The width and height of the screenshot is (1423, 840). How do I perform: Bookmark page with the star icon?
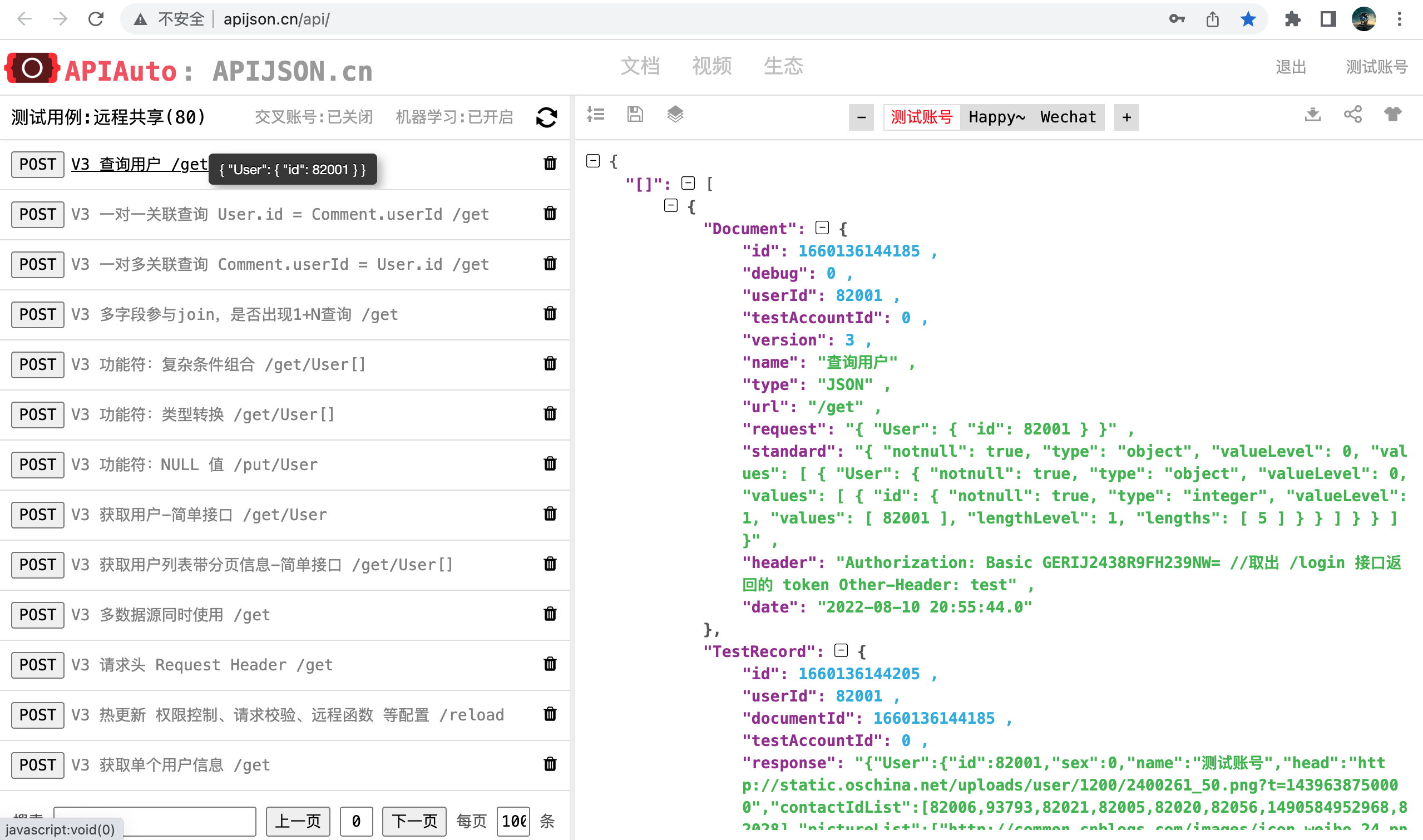pyautogui.click(x=1248, y=19)
